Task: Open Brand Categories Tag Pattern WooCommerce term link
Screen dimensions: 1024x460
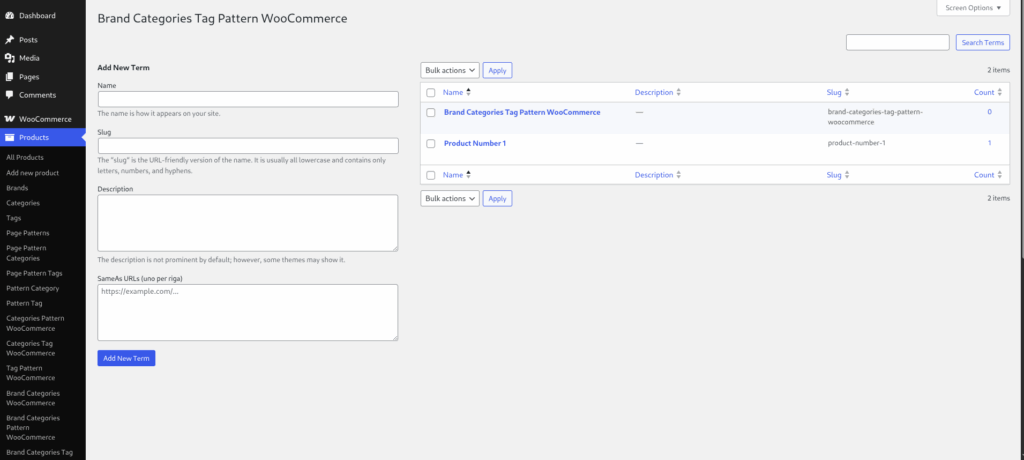Action: coord(522,112)
